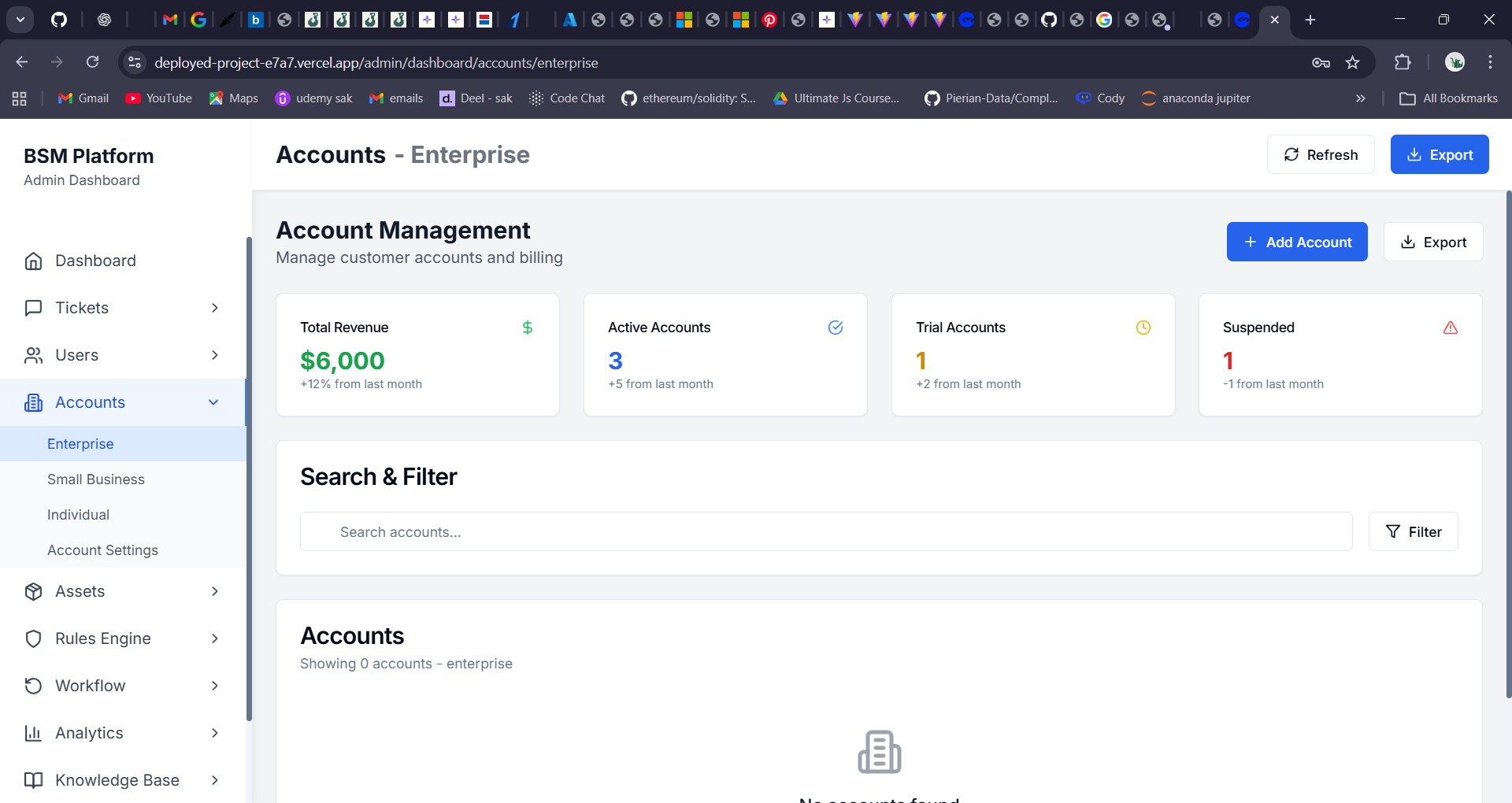1512x803 pixels.
Task: Click the Tickets speech bubble icon
Action: [x=33, y=308]
